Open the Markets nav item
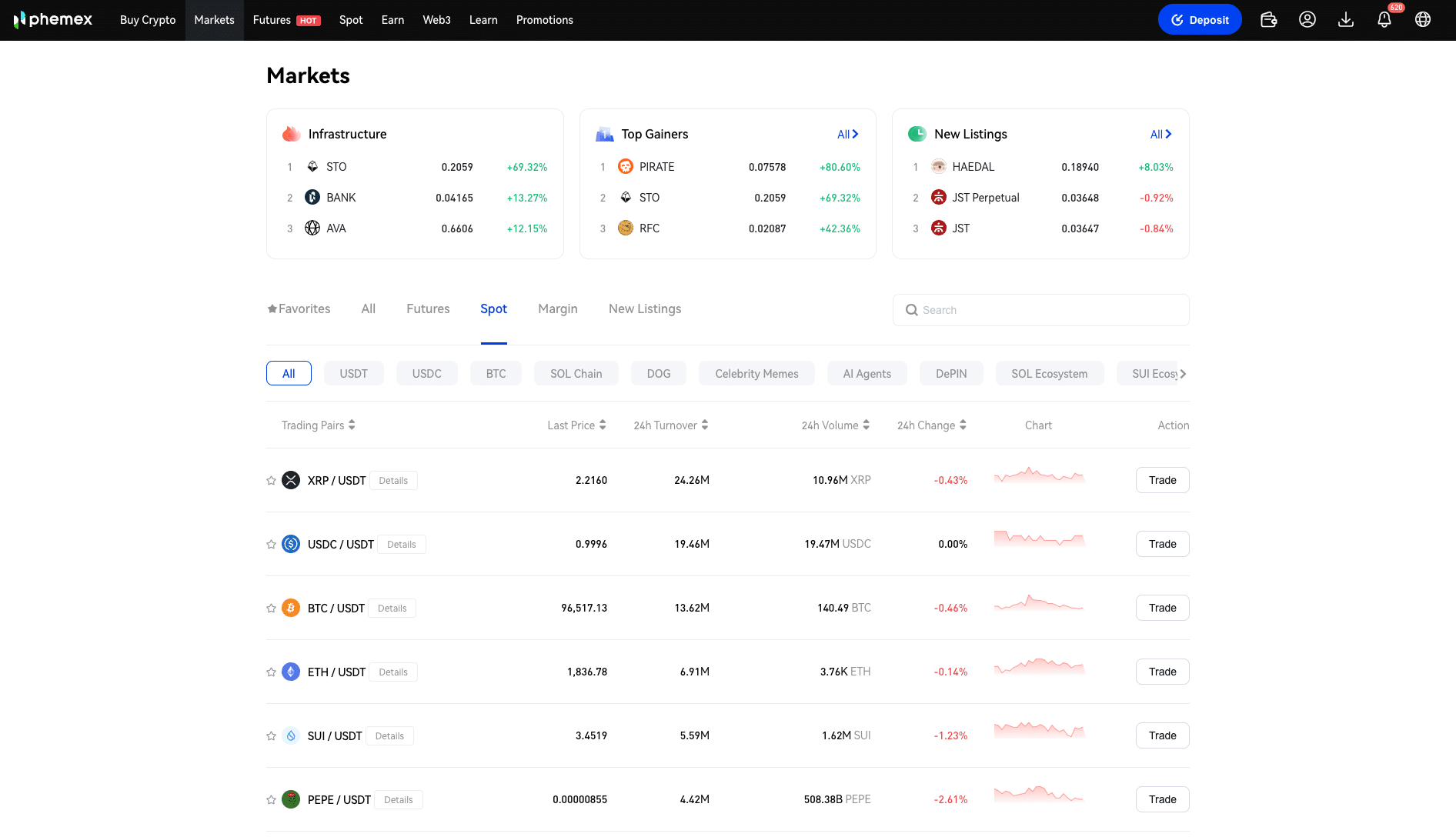Image resolution: width=1456 pixels, height=837 pixels. [x=214, y=20]
